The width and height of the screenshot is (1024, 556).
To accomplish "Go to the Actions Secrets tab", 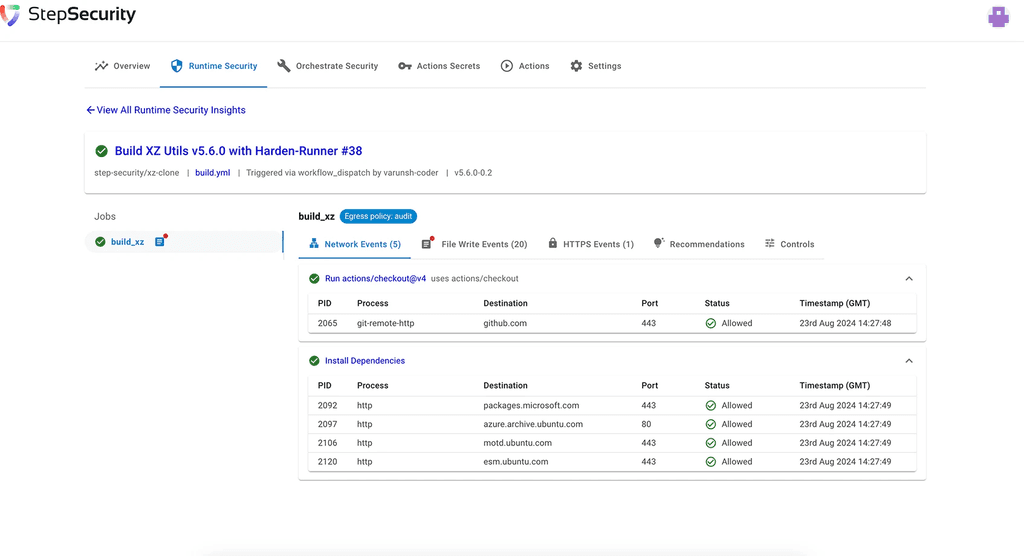I will click(x=439, y=66).
